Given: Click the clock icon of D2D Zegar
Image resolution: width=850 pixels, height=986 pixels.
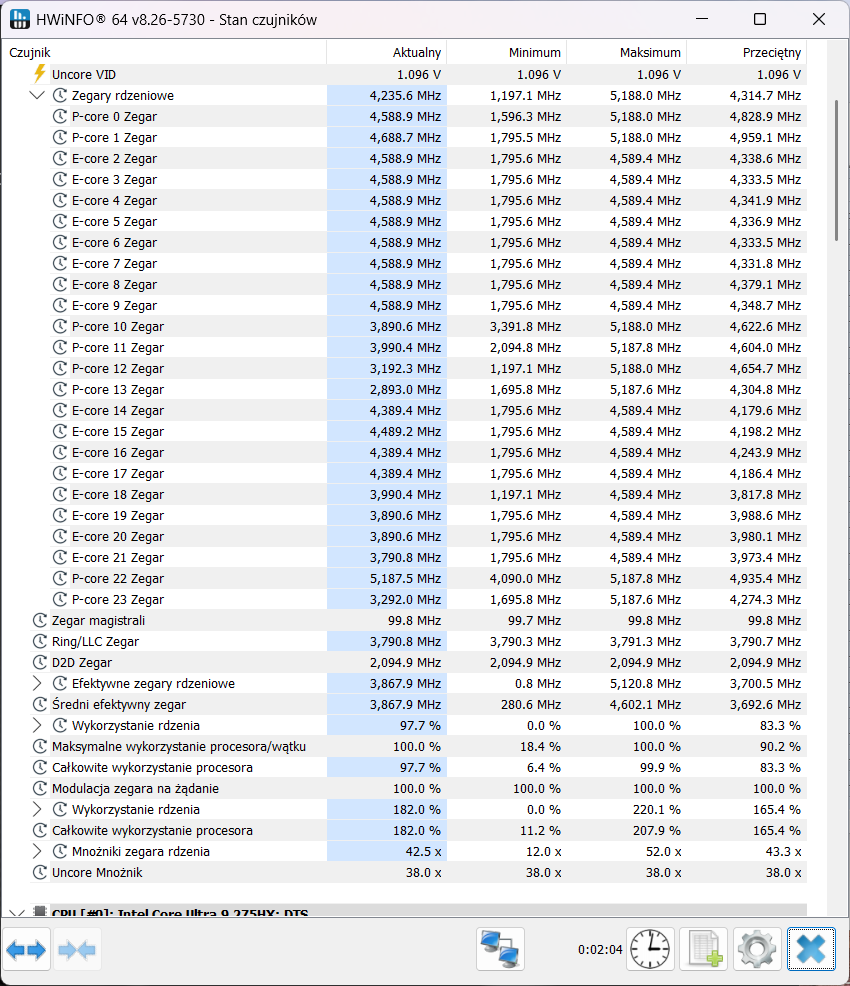Looking at the screenshot, I should tap(40, 662).
